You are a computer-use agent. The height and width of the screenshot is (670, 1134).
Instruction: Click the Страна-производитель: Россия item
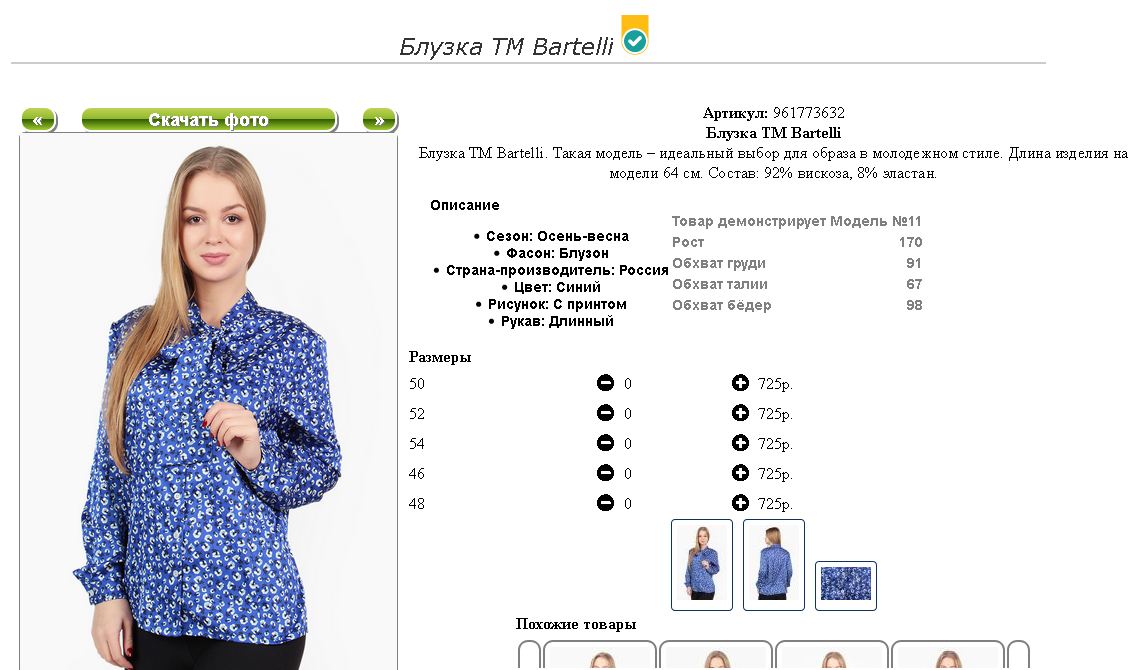[x=557, y=270]
